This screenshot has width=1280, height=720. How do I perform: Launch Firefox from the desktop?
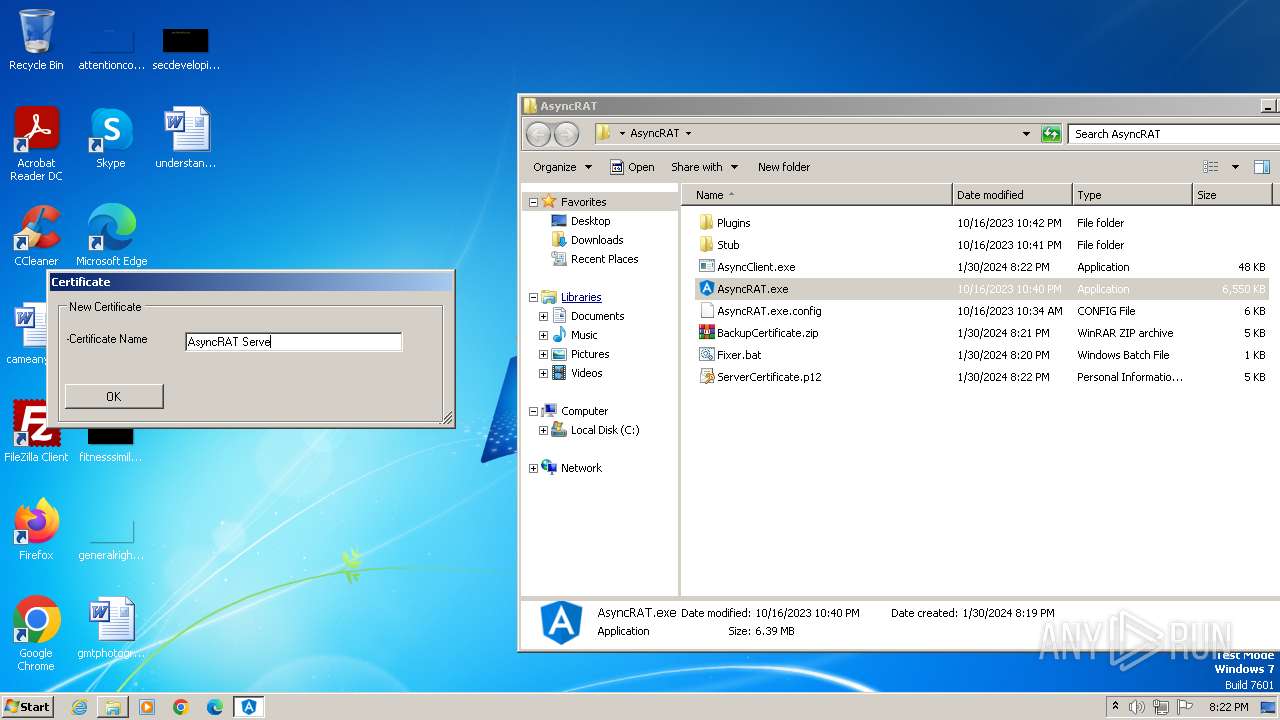point(36,530)
